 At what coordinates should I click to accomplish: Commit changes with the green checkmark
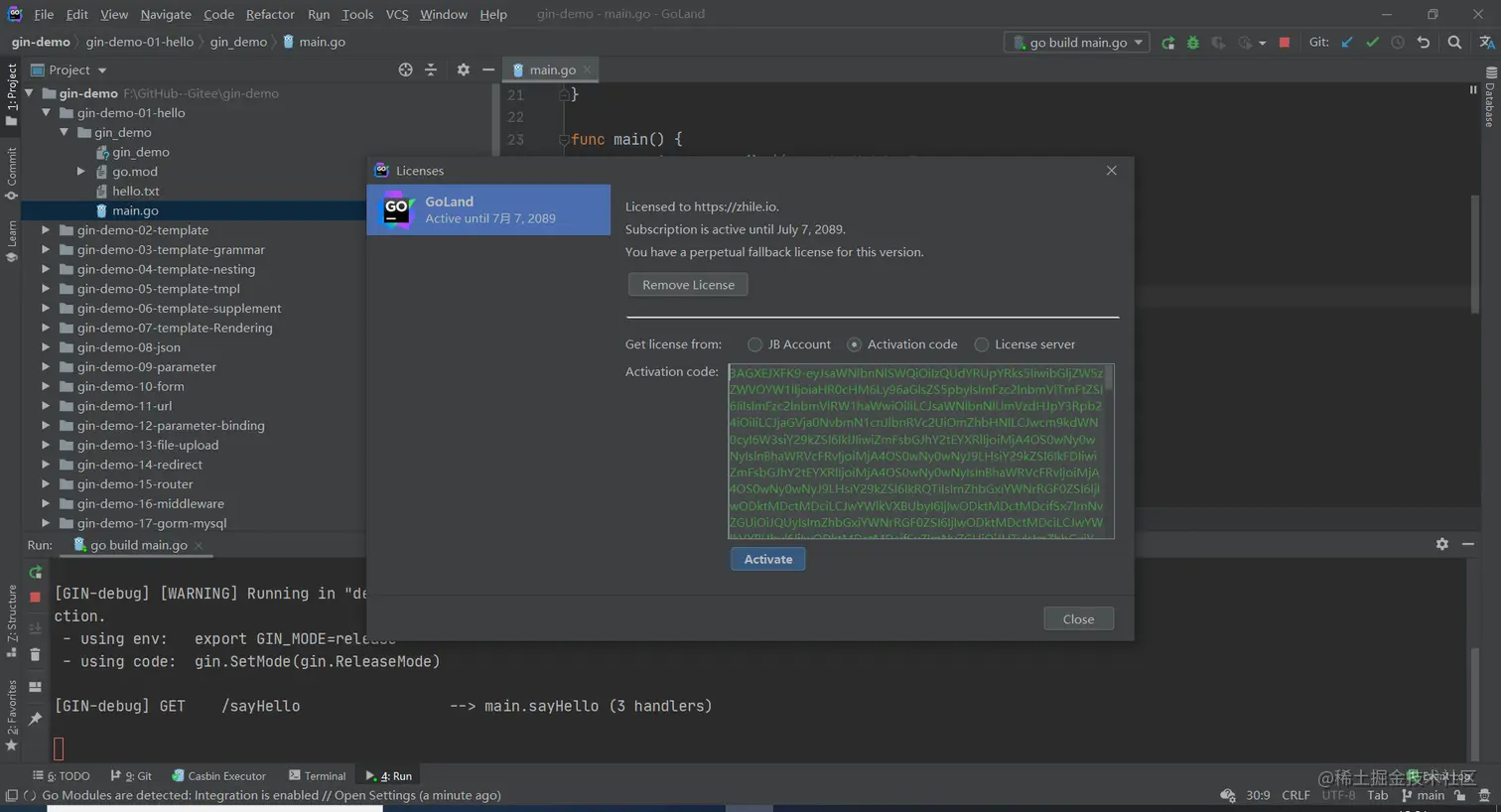coord(1372,43)
